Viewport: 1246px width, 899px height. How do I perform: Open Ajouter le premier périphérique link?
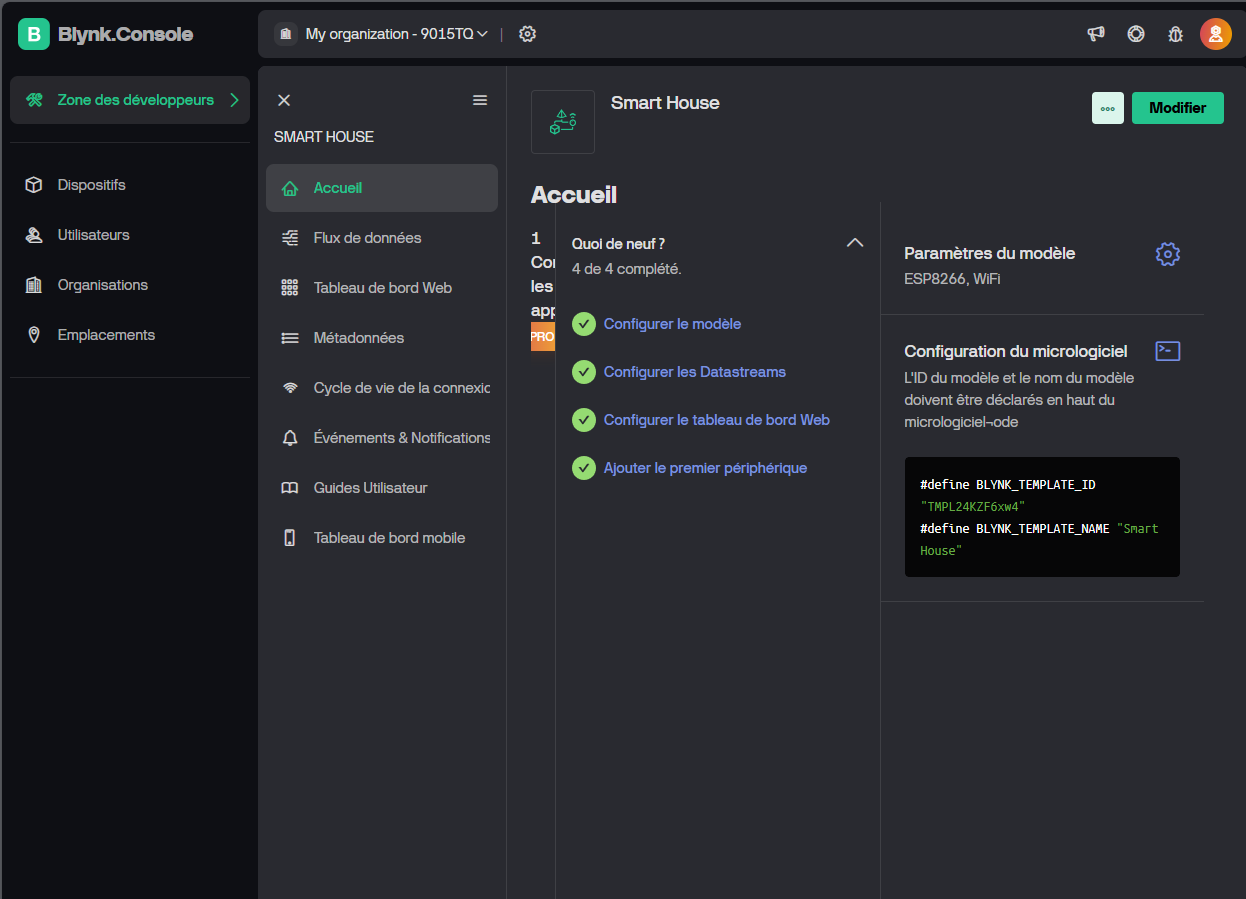pos(705,468)
